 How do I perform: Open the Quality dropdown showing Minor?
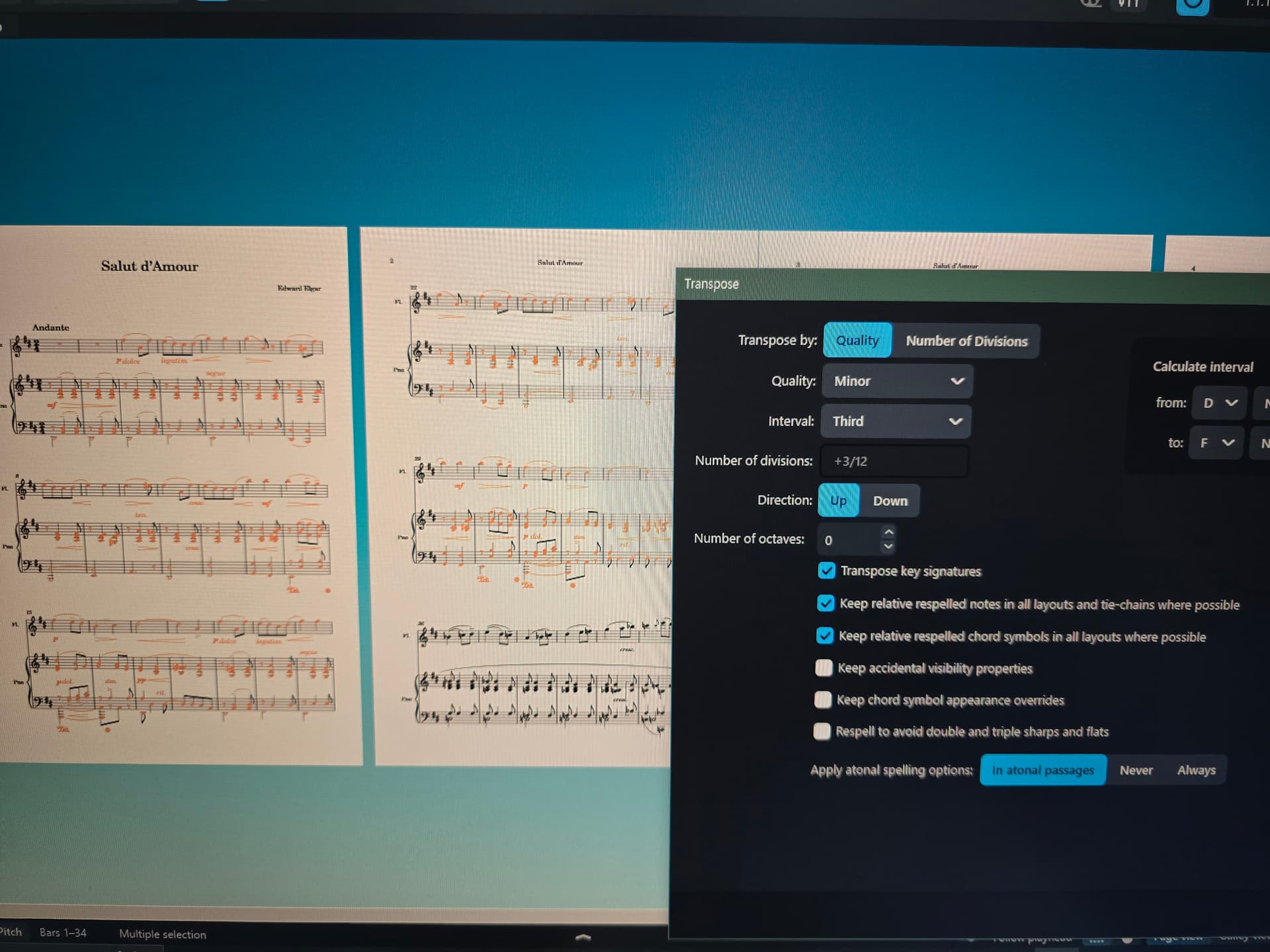pyautogui.click(x=897, y=381)
